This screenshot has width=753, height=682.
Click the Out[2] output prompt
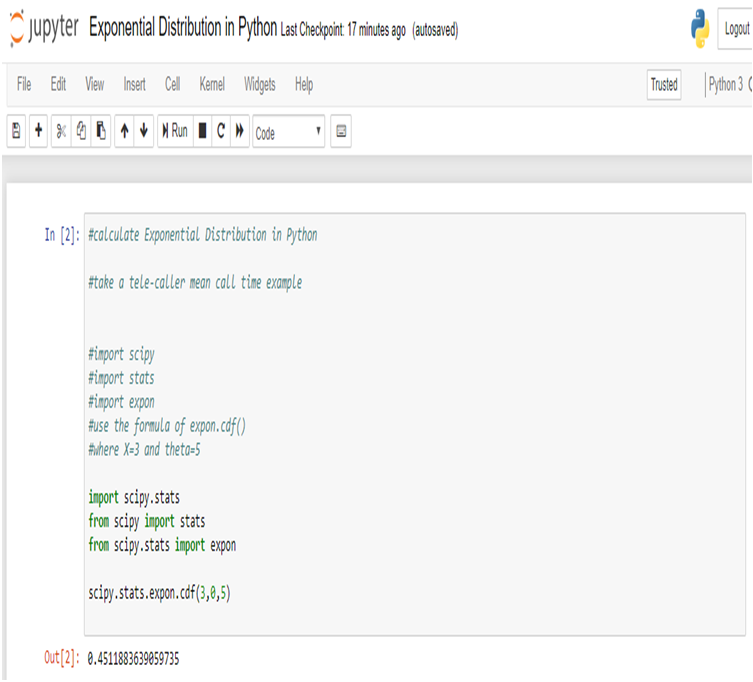click(x=62, y=657)
